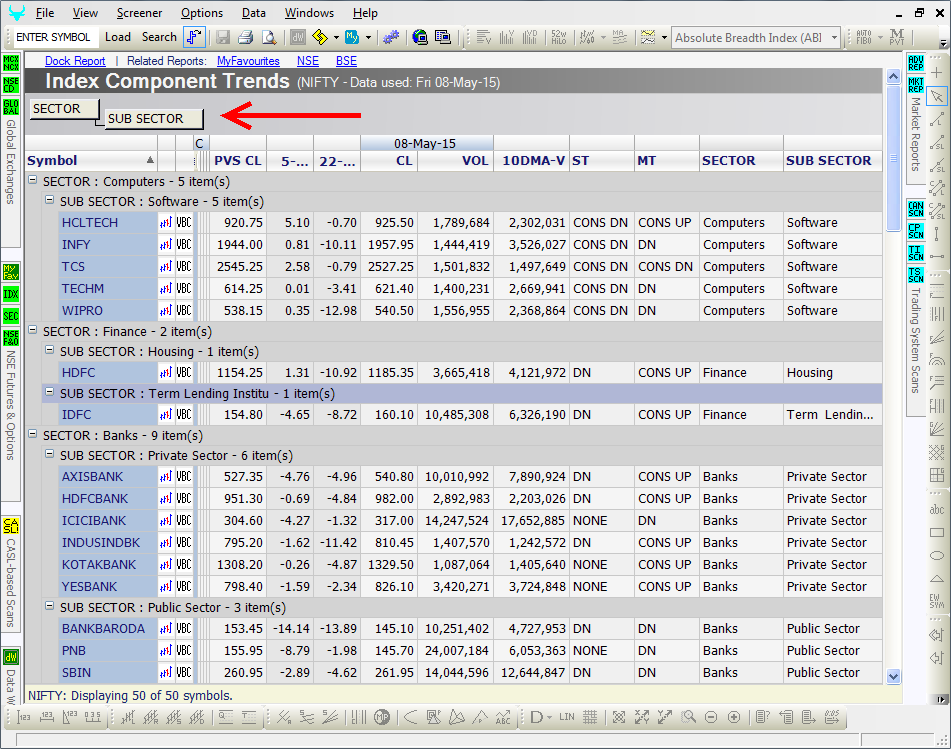
Task: Click the LIN scale toolbar icon
Action: point(567,717)
